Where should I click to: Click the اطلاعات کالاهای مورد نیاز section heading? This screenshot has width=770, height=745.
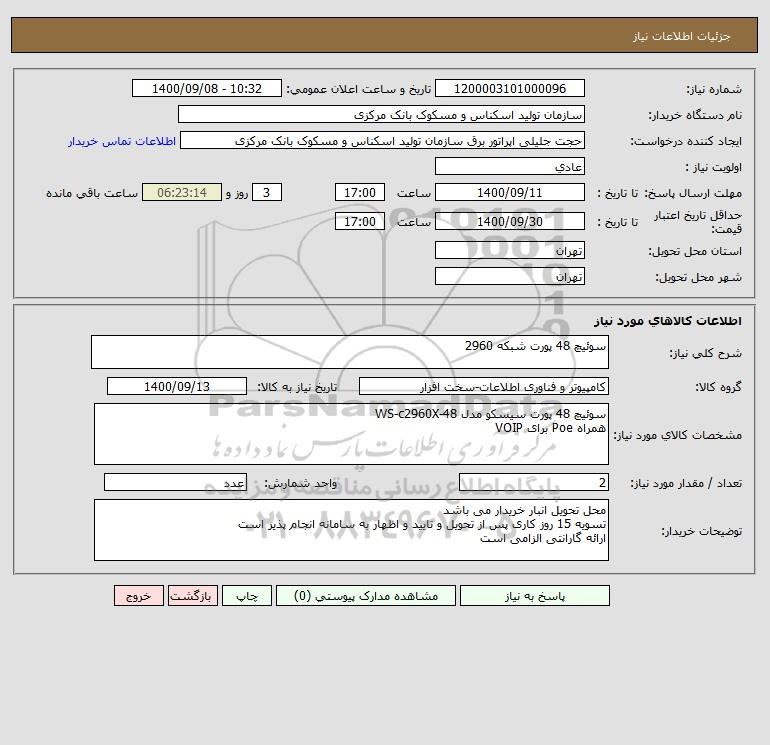(x=668, y=321)
